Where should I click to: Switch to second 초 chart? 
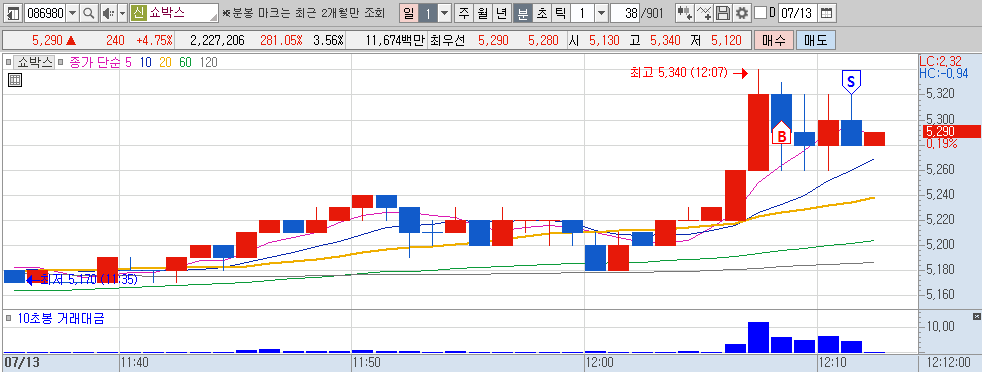[541, 13]
